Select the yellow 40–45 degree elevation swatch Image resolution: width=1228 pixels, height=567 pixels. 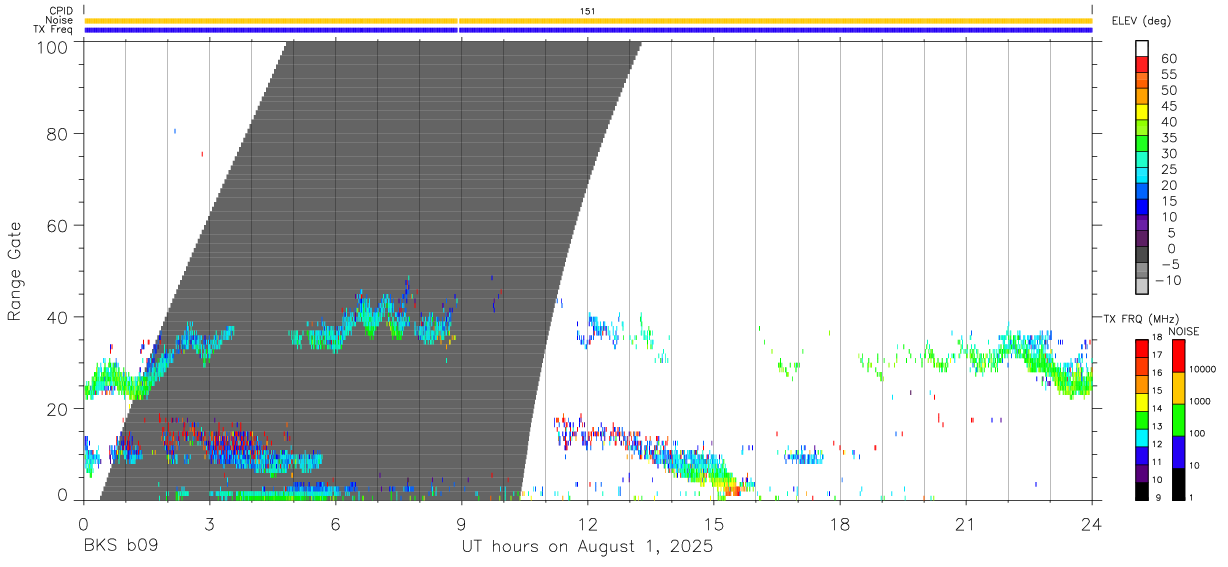click(1143, 113)
